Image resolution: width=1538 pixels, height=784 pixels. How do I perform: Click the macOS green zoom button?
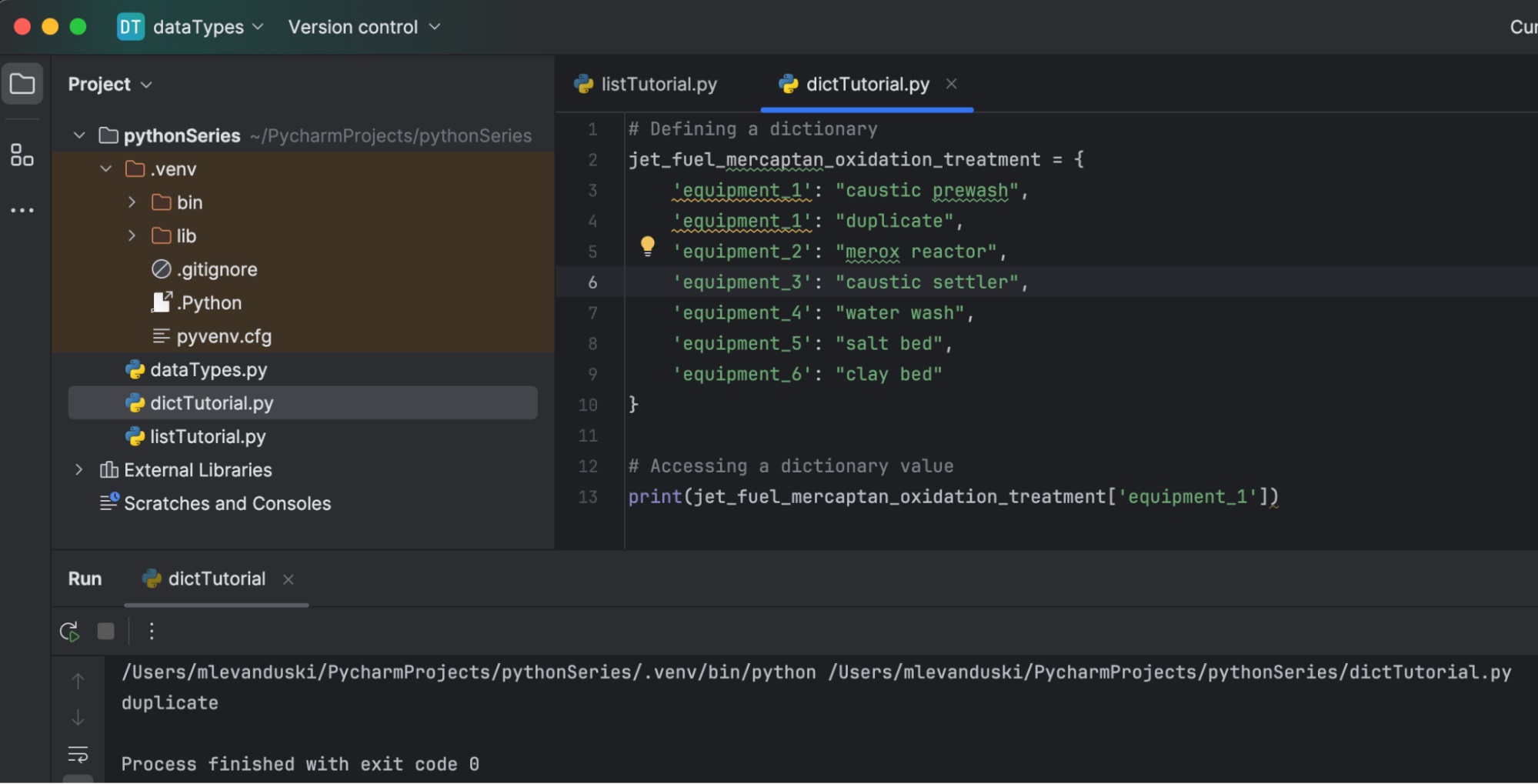78,27
